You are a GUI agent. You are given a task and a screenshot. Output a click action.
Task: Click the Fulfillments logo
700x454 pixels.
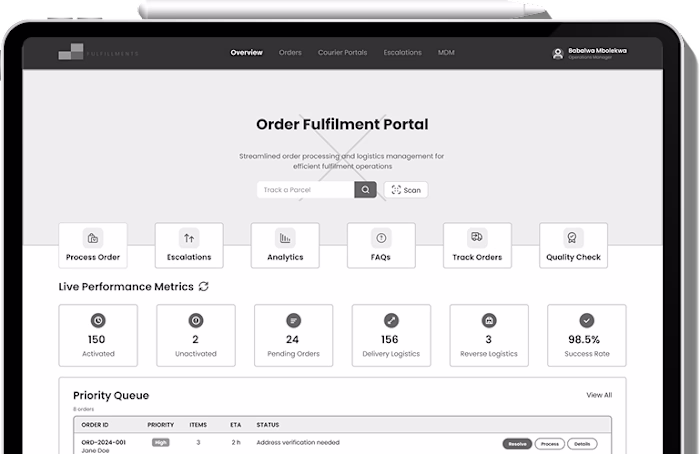pyautogui.click(x=98, y=52)
